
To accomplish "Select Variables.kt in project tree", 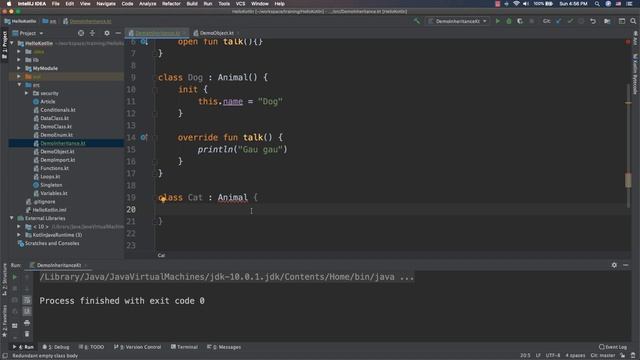I will tap(53, 193).
